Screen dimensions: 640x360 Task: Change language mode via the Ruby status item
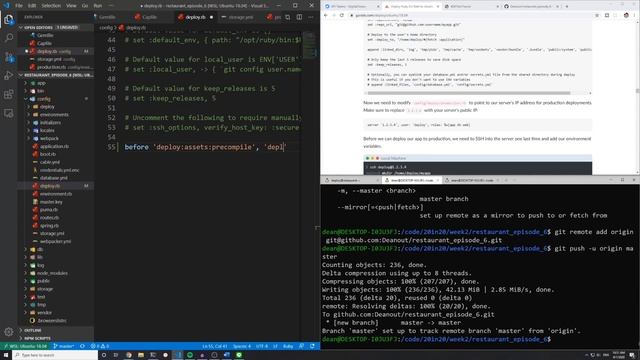(x=288, y=346)
